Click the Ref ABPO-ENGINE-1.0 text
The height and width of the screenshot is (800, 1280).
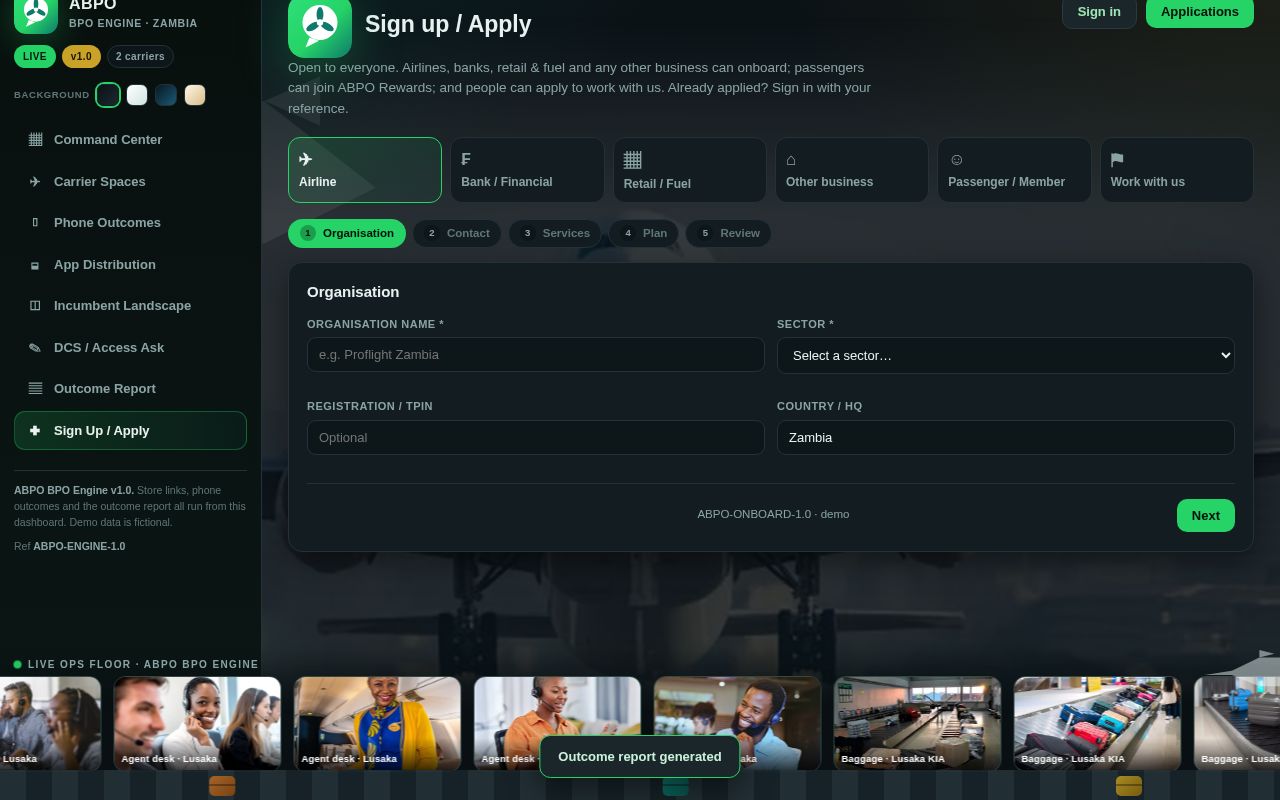(x=70, y=546)
